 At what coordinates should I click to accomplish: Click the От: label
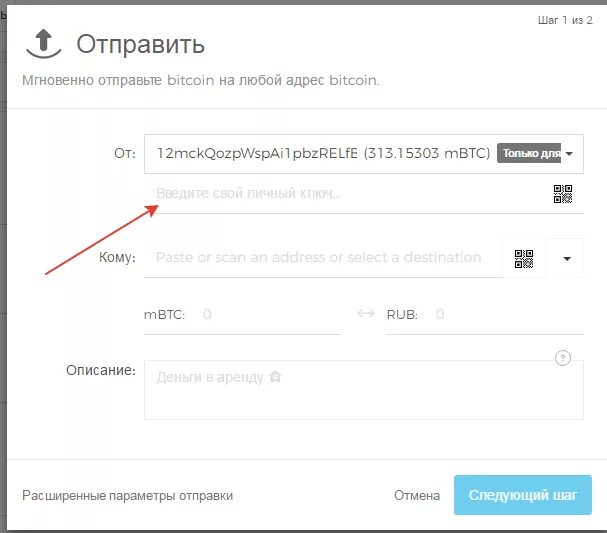click(125, 153)
